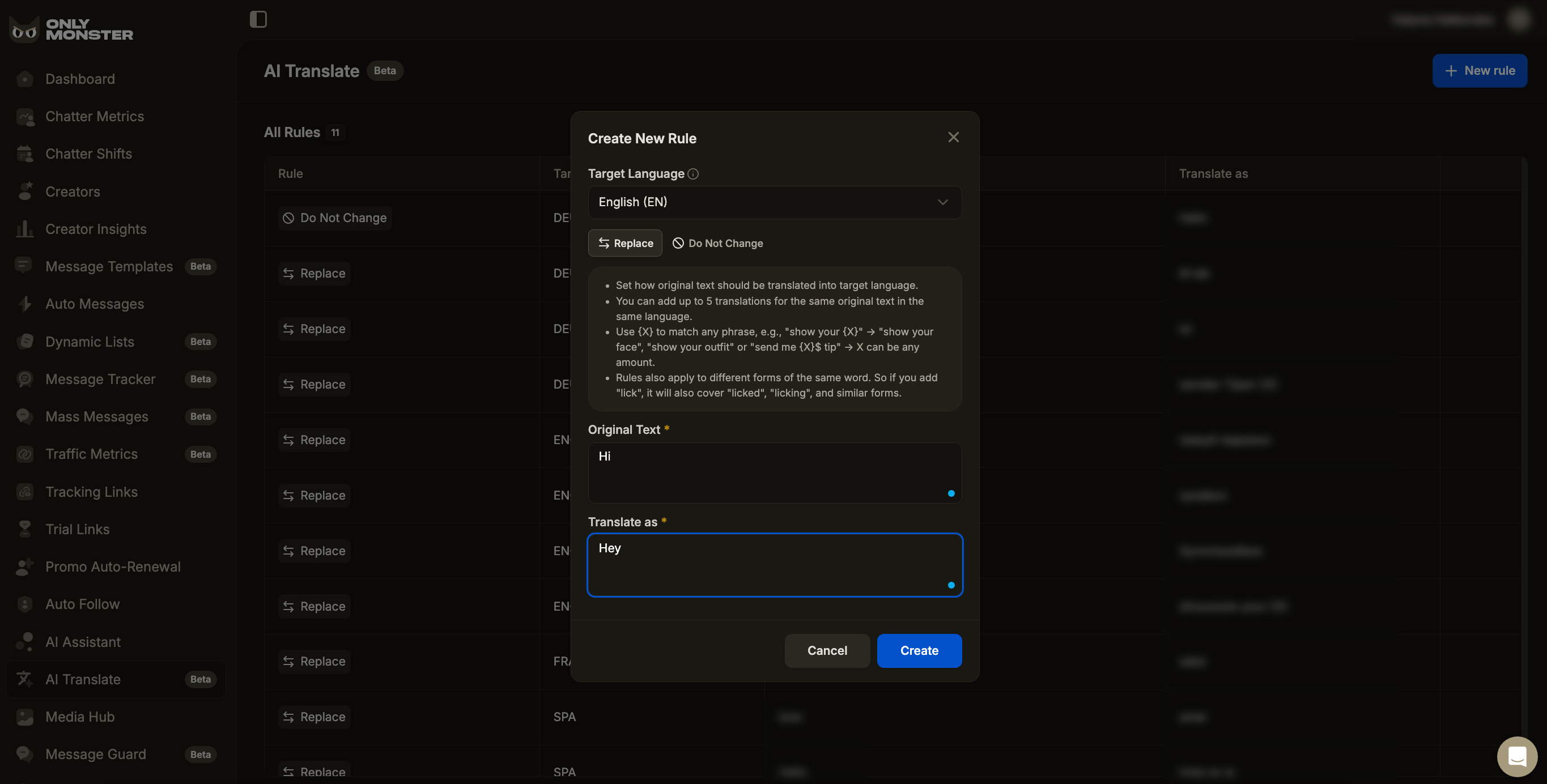Open Message Templates in the sidebar
Screen dimensions: 1547x784
(109, 267)
